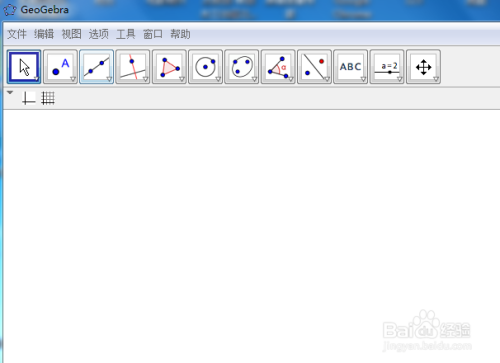Select Reflect Object about Line tool

tap(314, 67)
